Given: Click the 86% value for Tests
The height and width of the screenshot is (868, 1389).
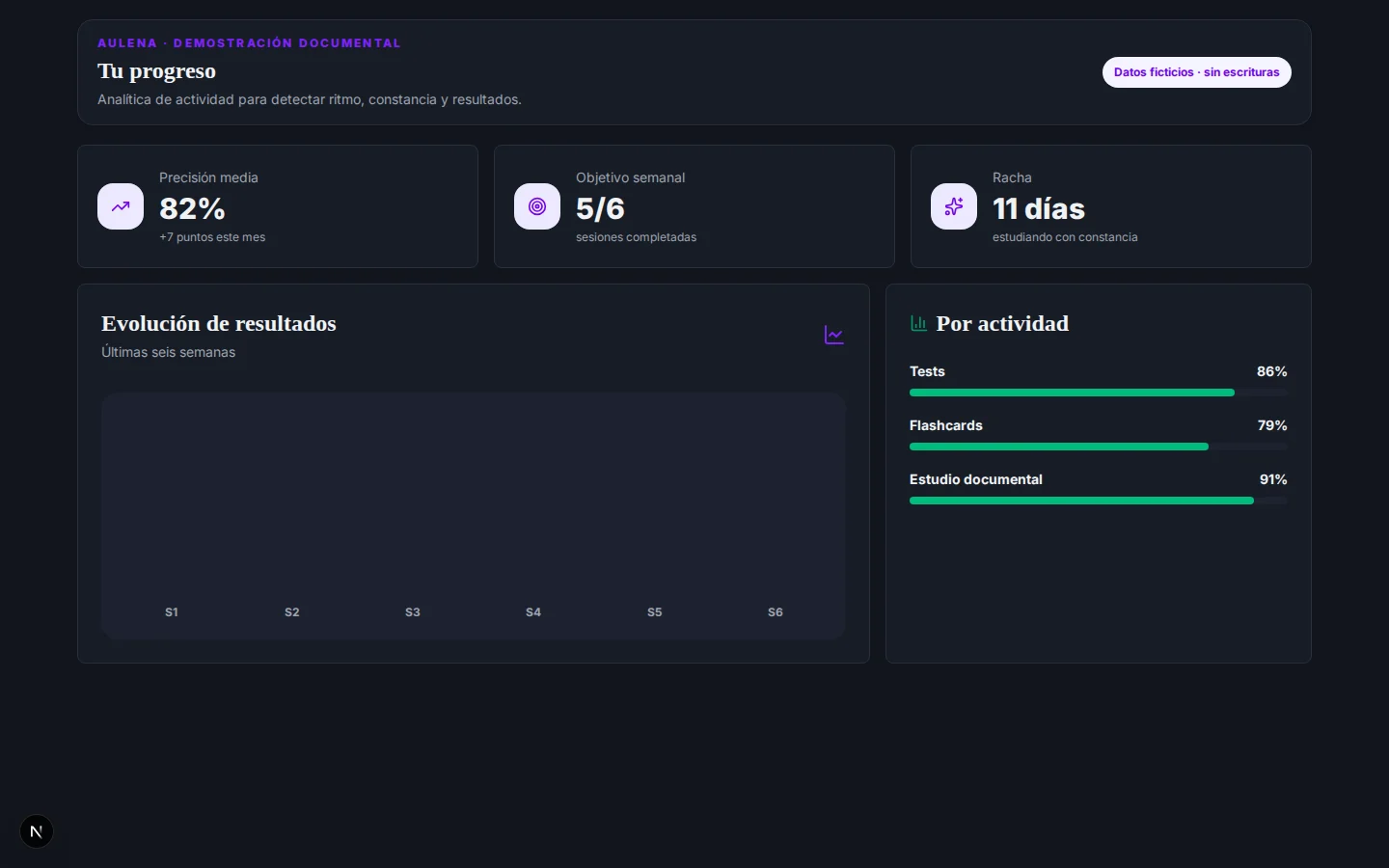Looking at the screenshot, I should pos(1271,371).
